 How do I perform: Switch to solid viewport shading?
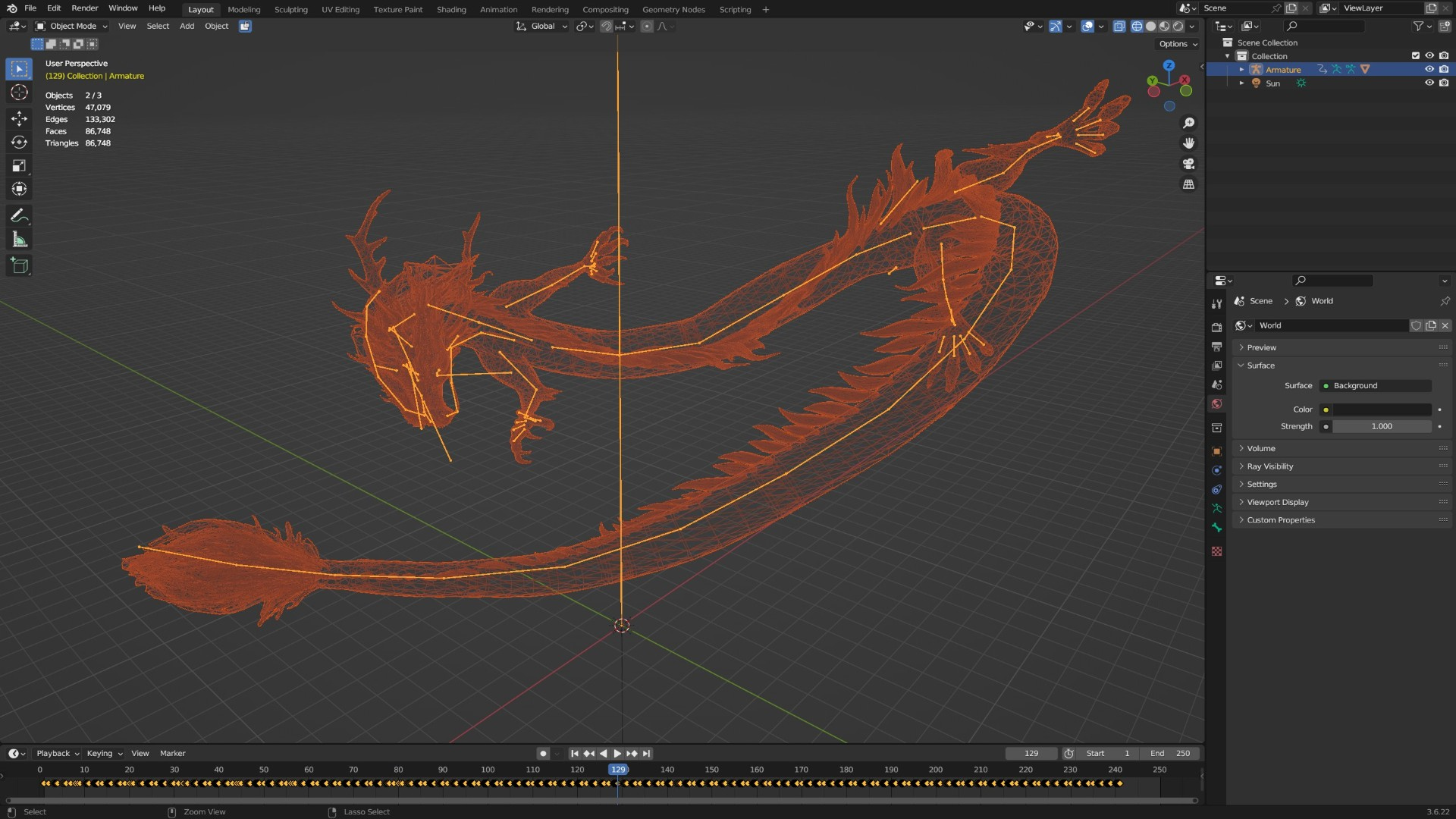pos(1150,26)
